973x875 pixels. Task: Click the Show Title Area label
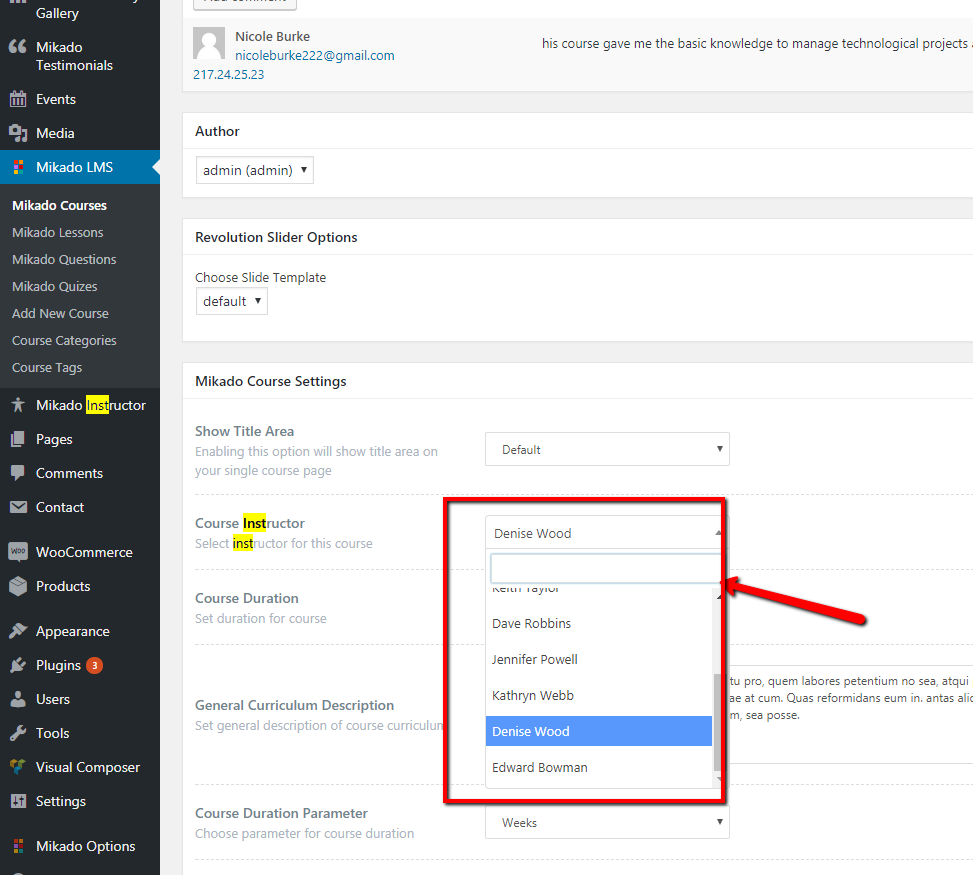244,431
